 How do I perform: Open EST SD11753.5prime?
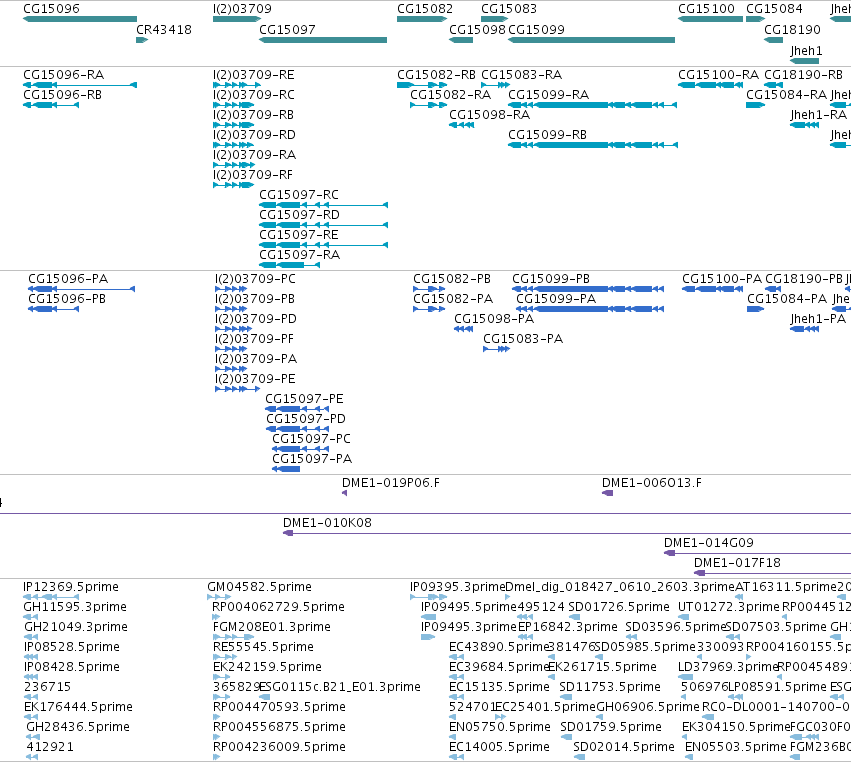pyautogui.click(x=610, y=687)
